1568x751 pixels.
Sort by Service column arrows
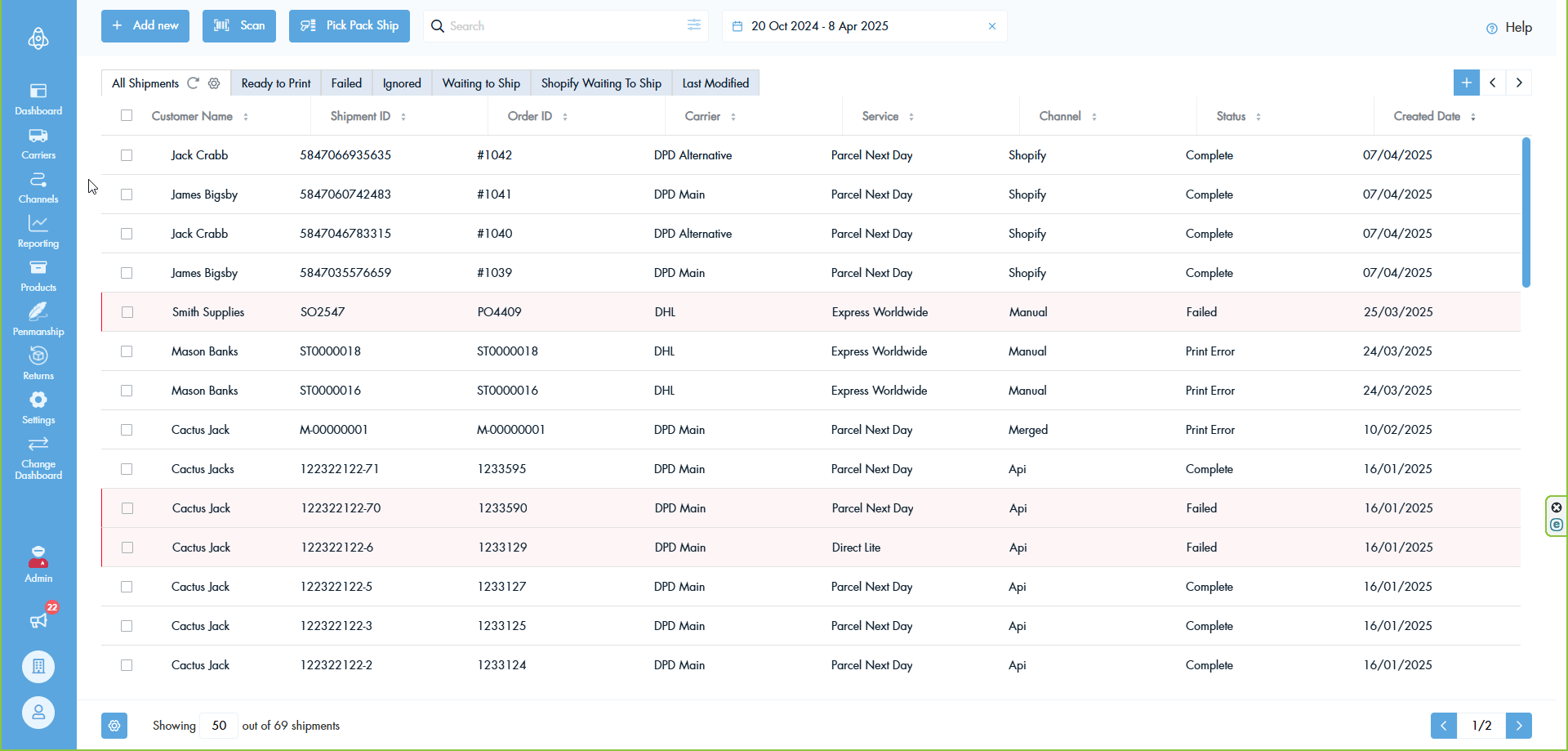911,117
